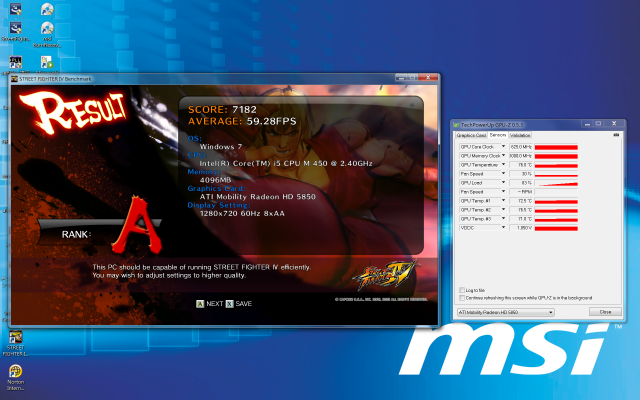Click the GPU Memory Clock red graph bar
Viewport: 640px width, 400px height.
coord(556,156)
